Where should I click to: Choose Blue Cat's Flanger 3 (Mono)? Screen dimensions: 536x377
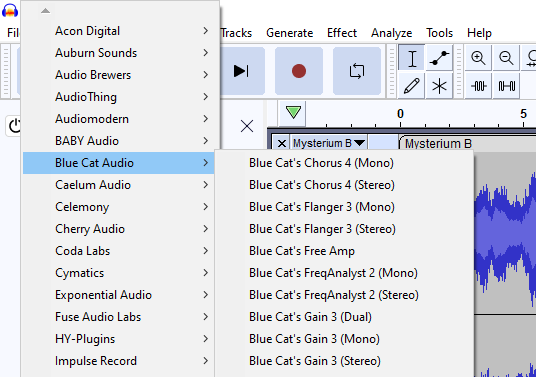344,207
